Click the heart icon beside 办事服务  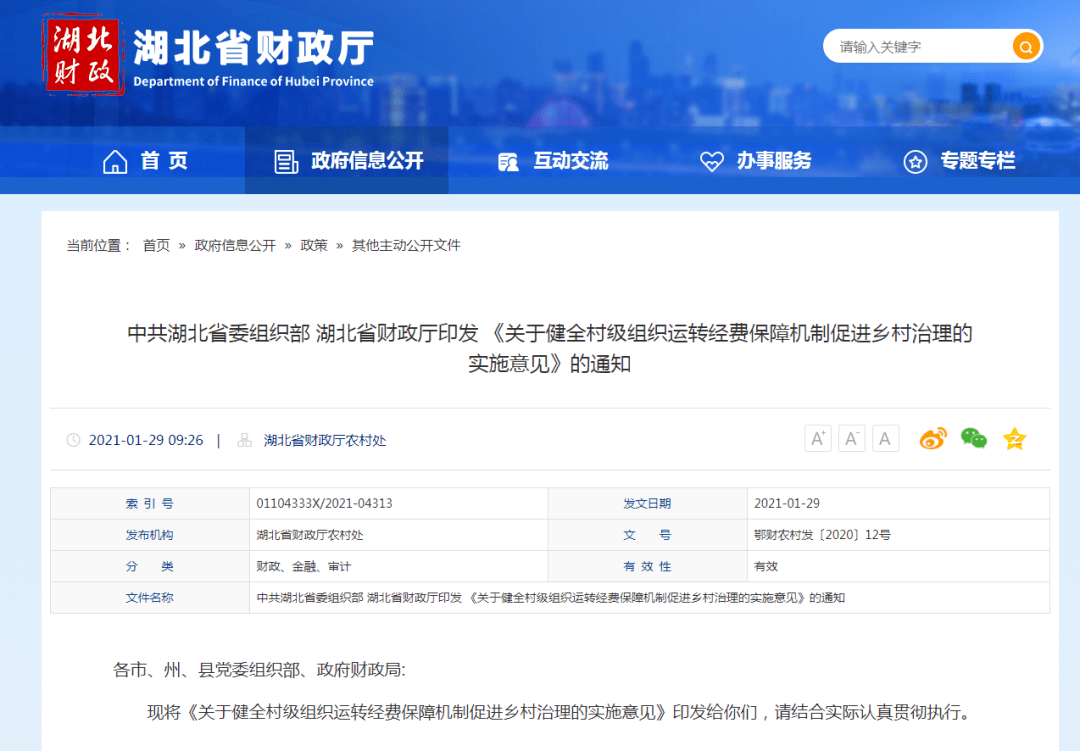click(x=712, y=162)
